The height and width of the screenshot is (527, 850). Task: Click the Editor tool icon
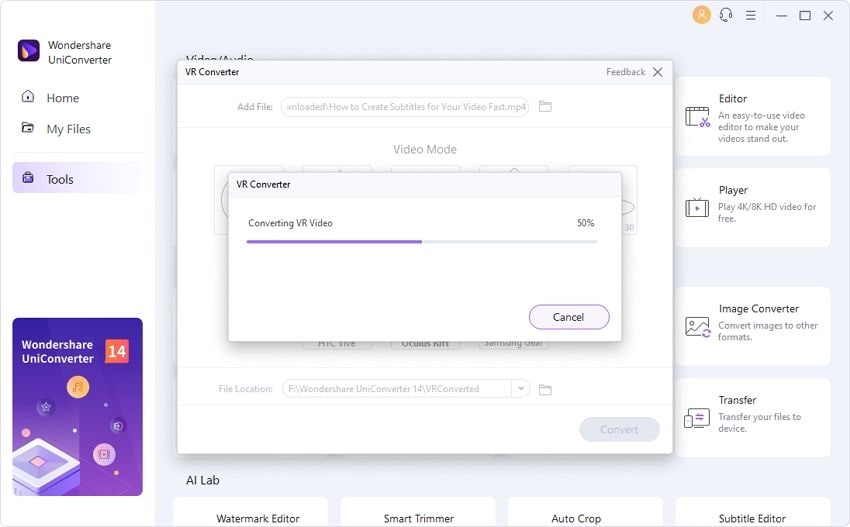pyautogui.click(x=697, y=117)
